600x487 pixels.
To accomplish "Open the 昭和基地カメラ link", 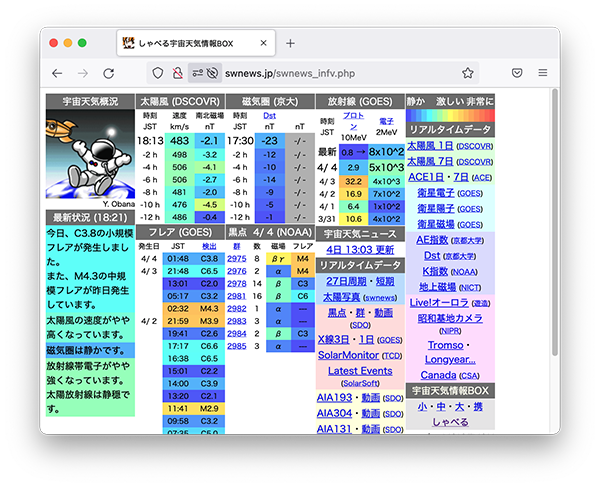I will point(449,317).
